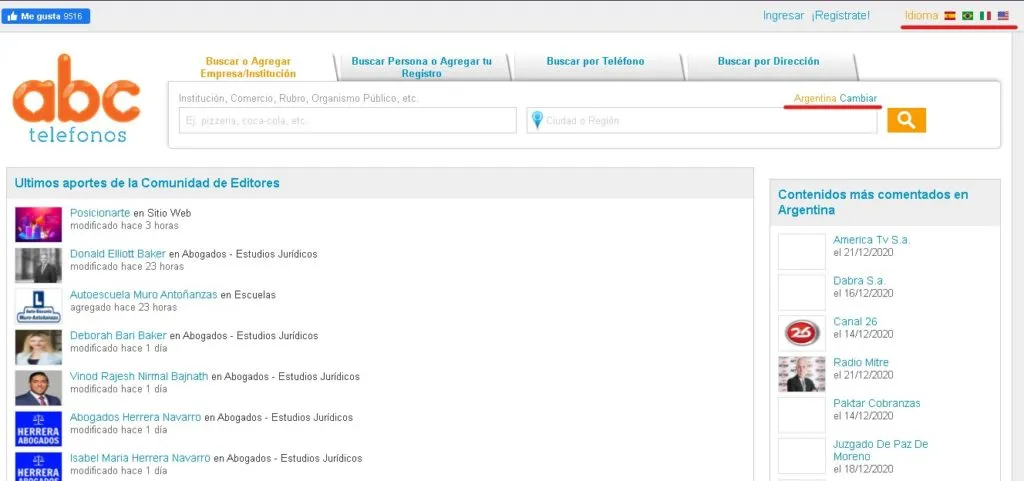This screenshot has height=481, width=1024.
Task: Click the Facebook 'Me gusta' like button
Action: click(x=47, y=16)
